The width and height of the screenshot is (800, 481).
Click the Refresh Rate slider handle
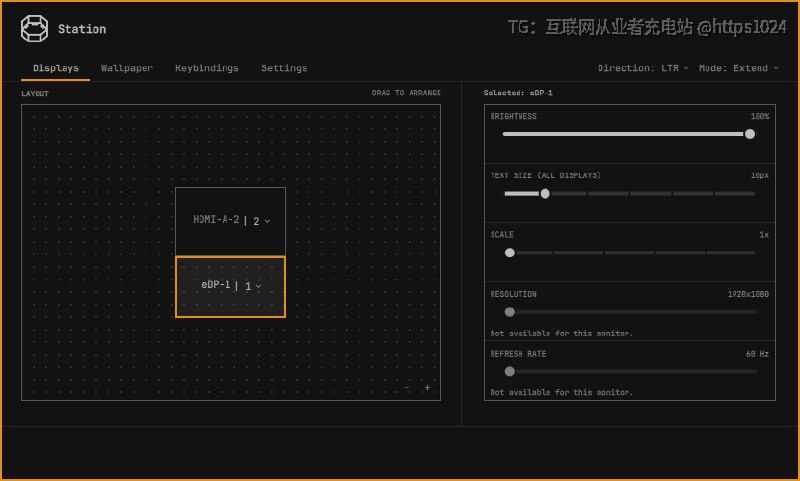tap(509, 372)
